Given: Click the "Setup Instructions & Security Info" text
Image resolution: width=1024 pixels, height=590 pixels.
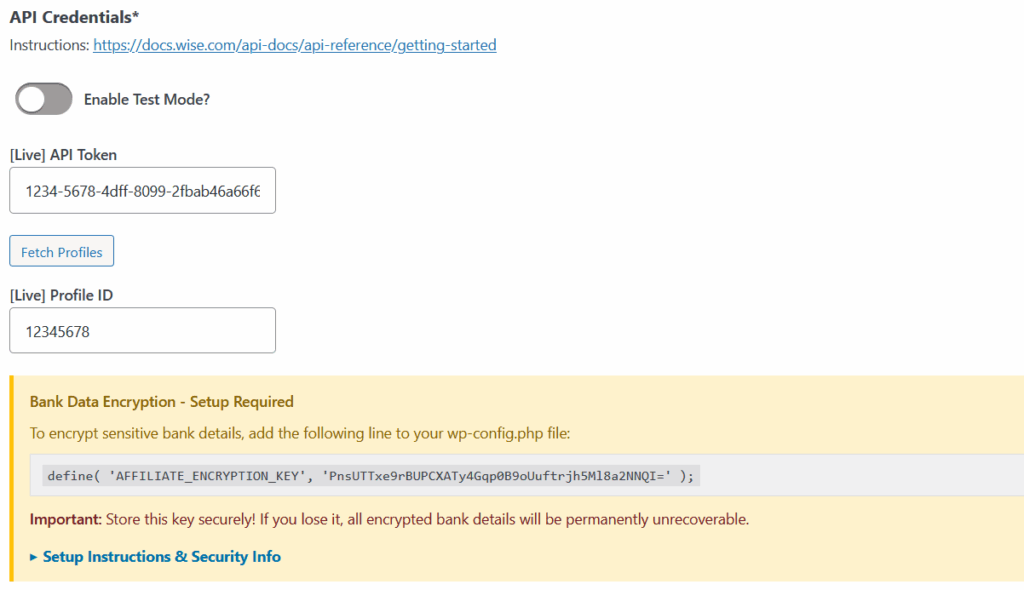Looking at the screenshot, I should (x=162, y=557).
